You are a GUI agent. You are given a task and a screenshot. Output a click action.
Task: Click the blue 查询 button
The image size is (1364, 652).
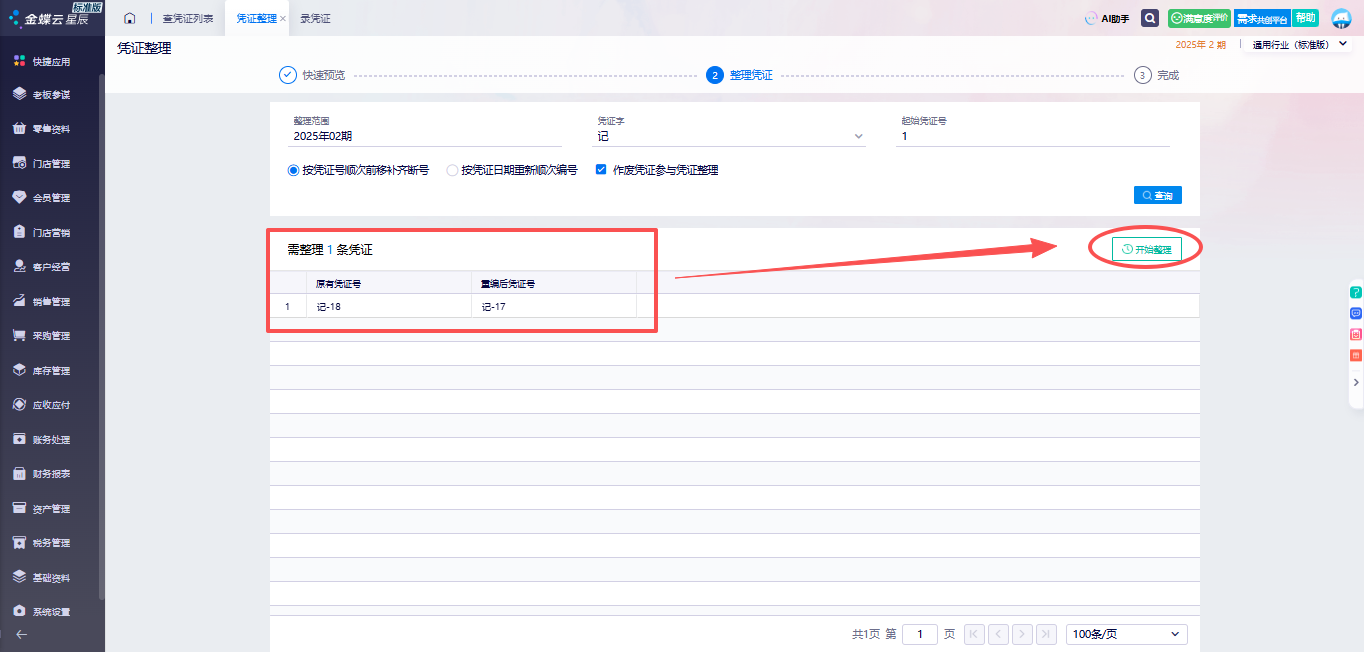[x=1157, y=195]
